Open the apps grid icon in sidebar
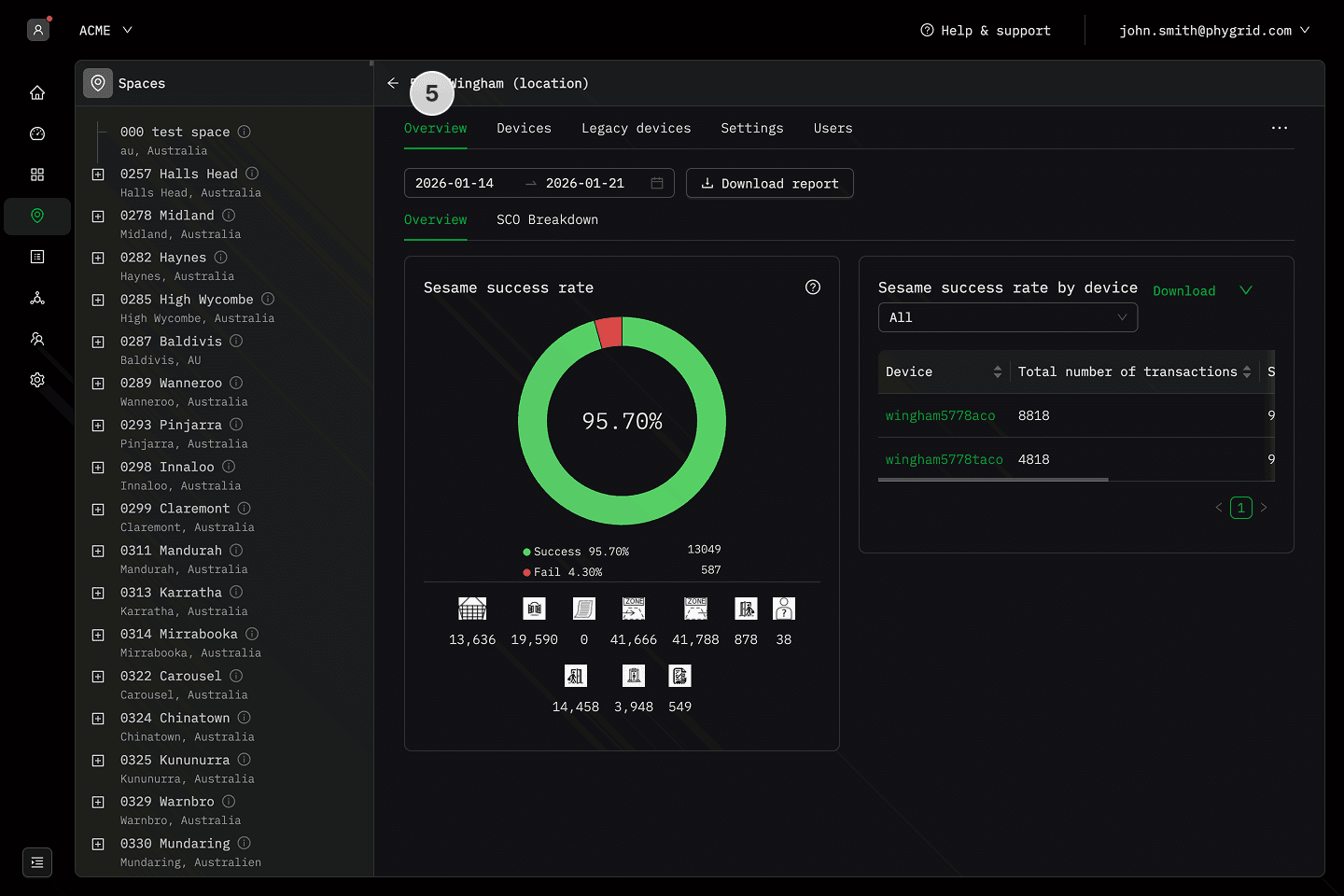 [x=37, y=175]
